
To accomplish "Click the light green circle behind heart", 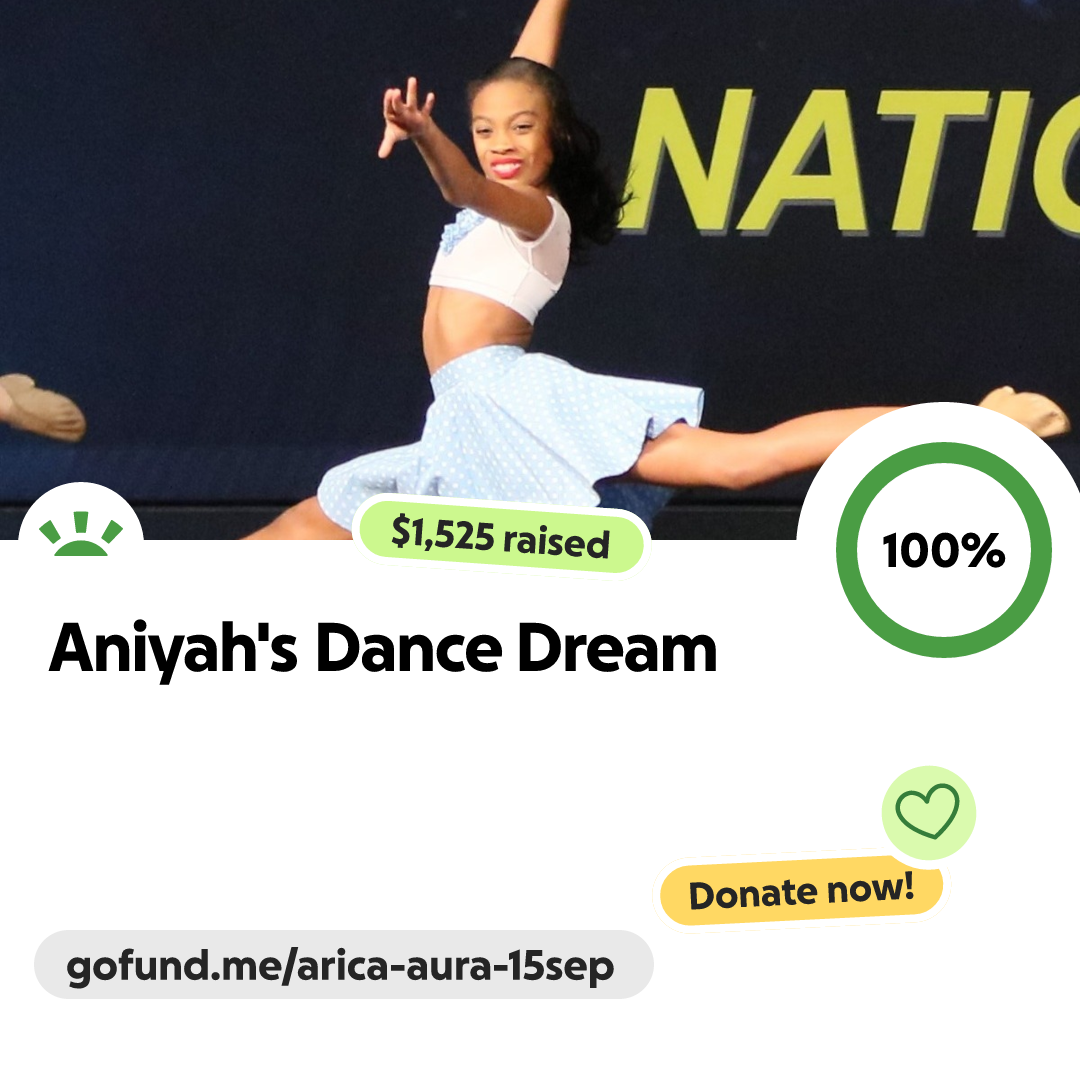I will tap(928, 813).
